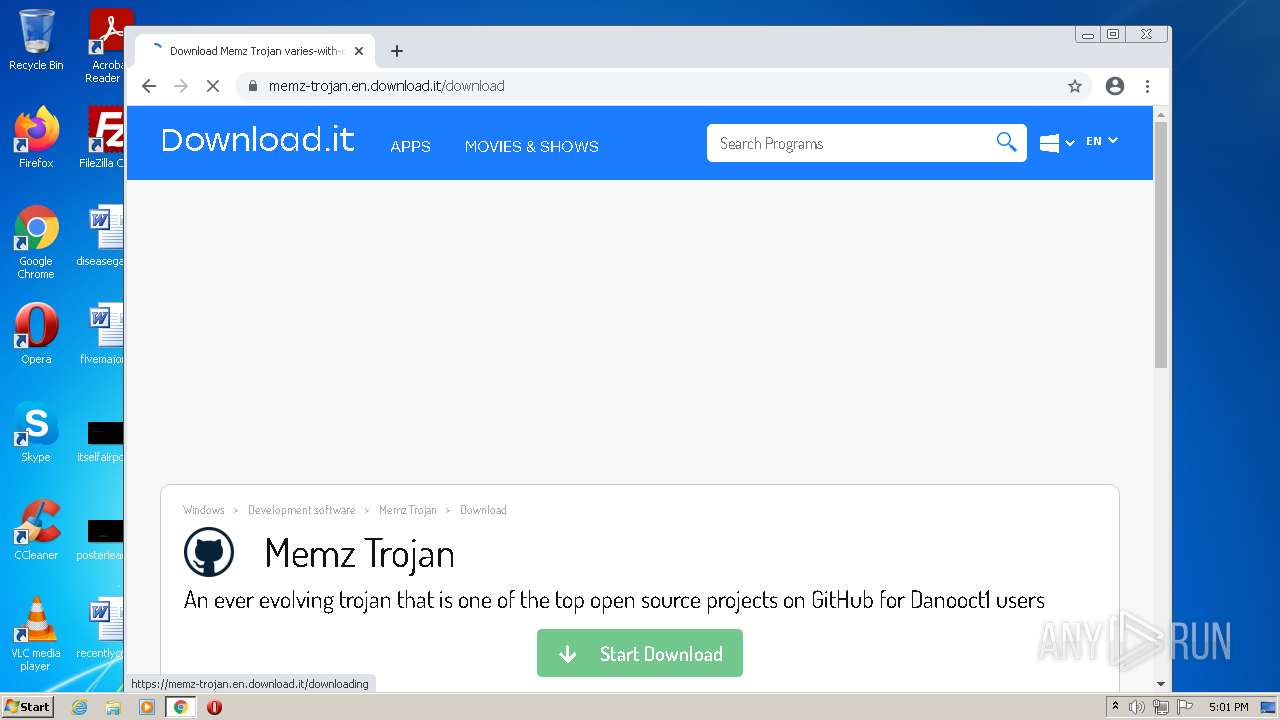The height and width of the screenshot is (720, 1280).
Task: Click the browser back arrow
Action: [x=149, y=86]
